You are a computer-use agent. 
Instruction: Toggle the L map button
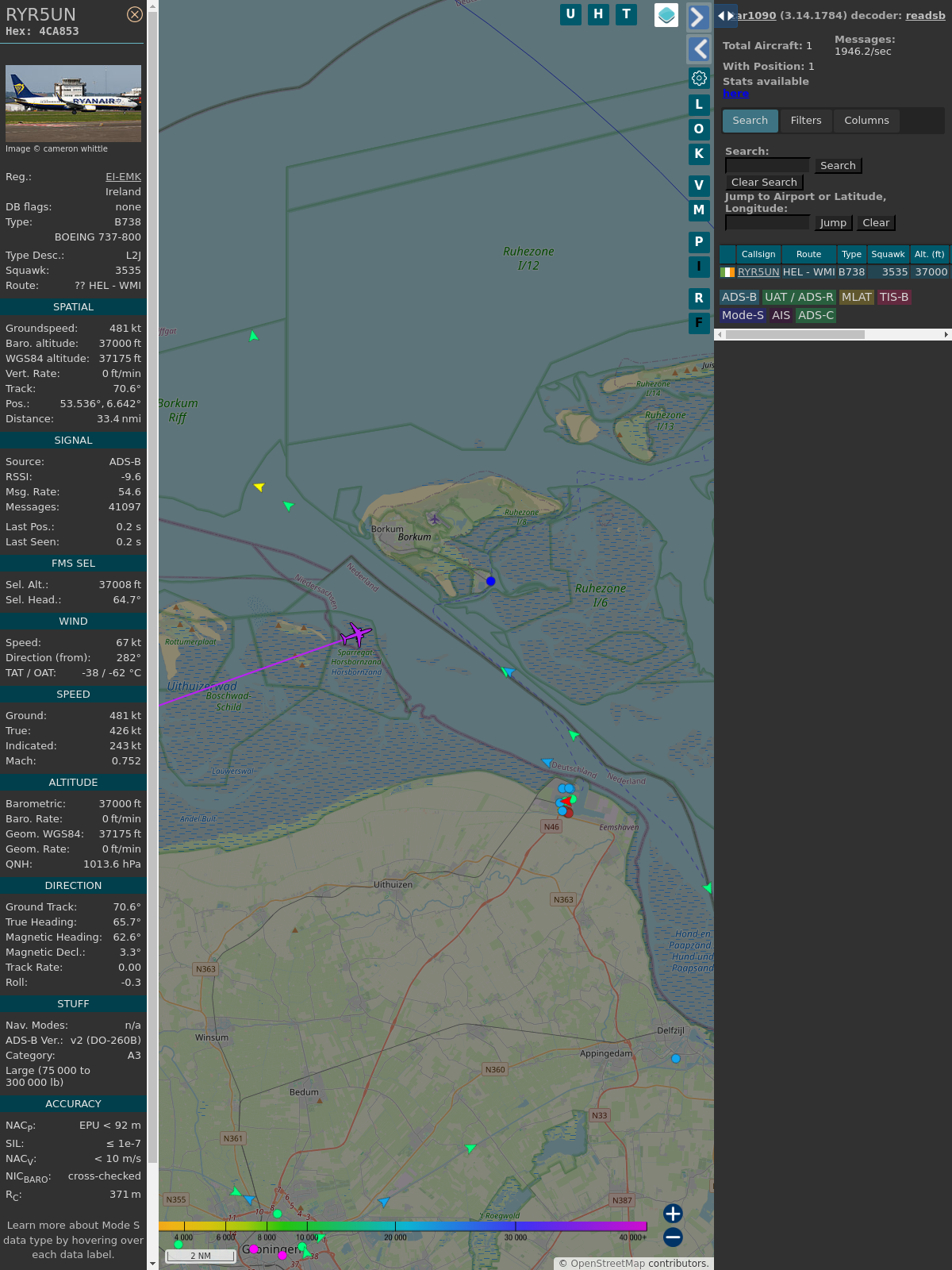pos(699,104)
